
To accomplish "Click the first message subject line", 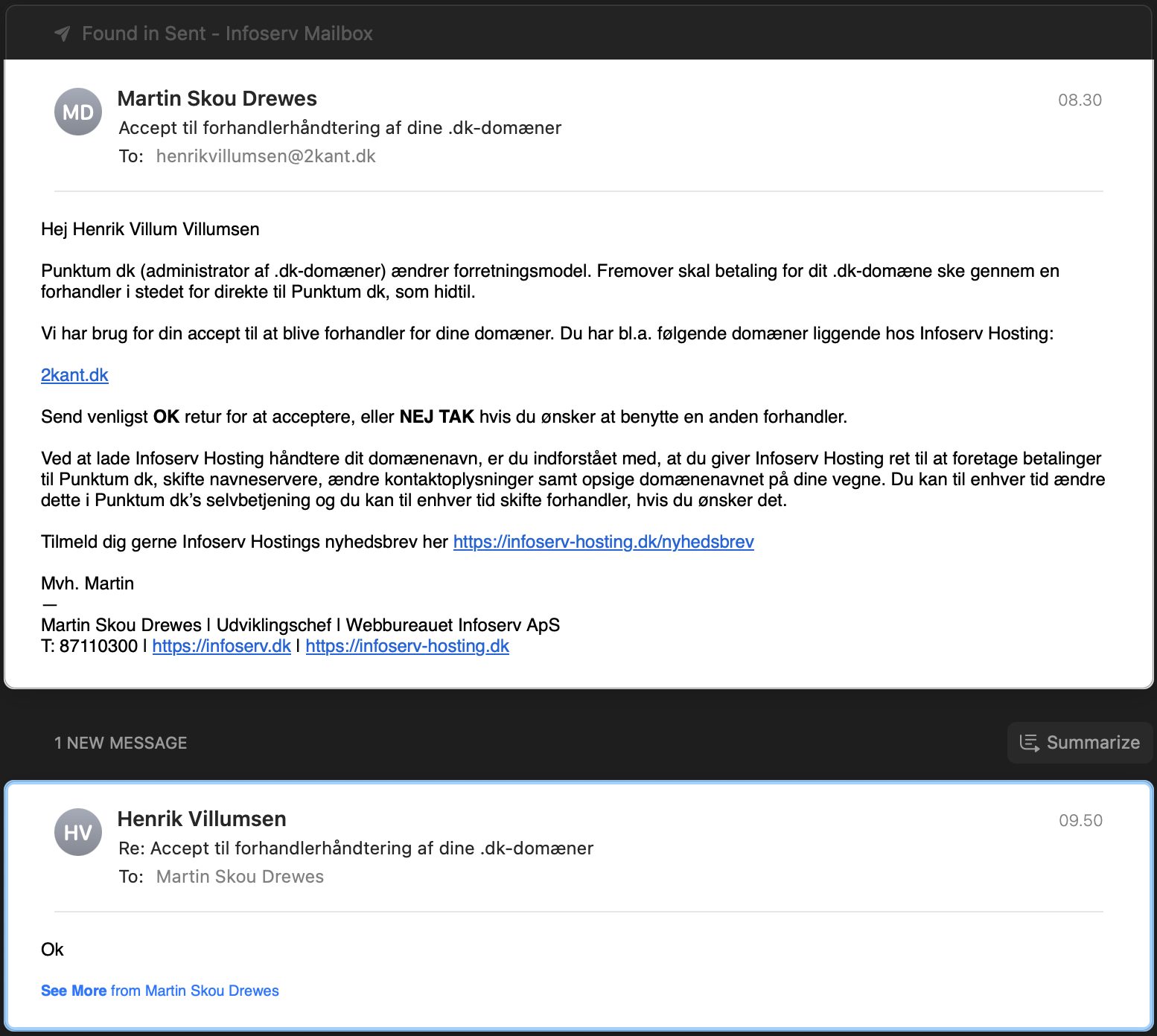I will (340, 128).
